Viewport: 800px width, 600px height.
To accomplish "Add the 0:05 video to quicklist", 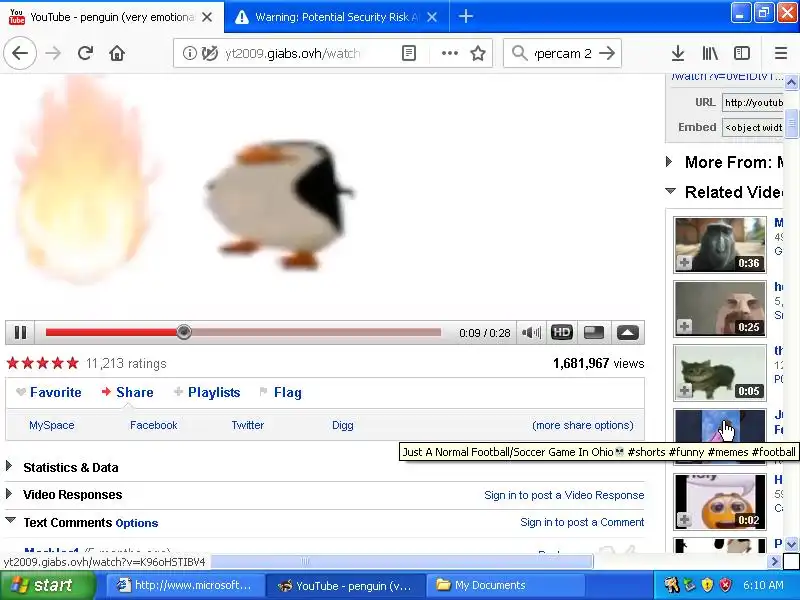I will pos(684,391).
